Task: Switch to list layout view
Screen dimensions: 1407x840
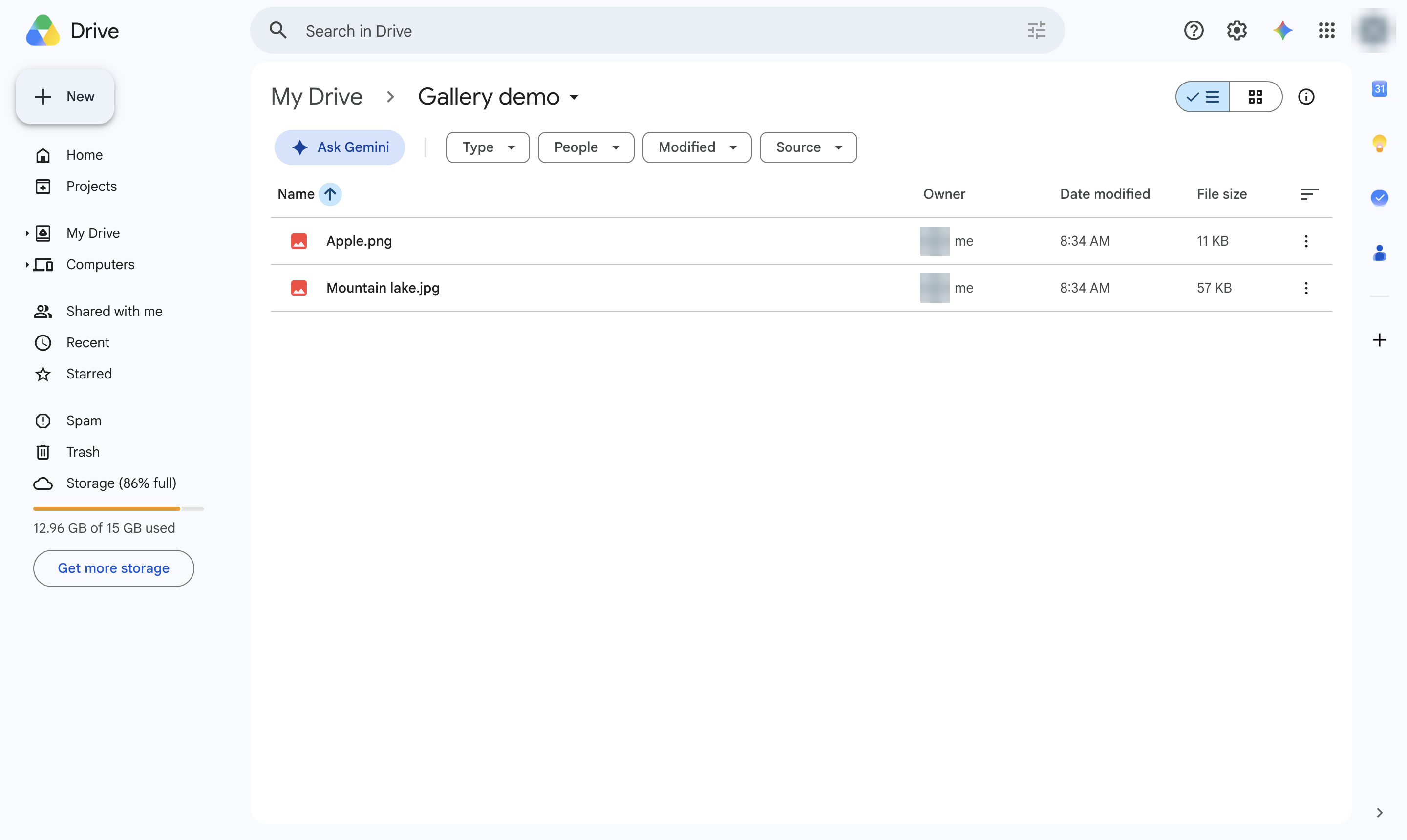Action: pyautogui.click(x=1203, y=97)
